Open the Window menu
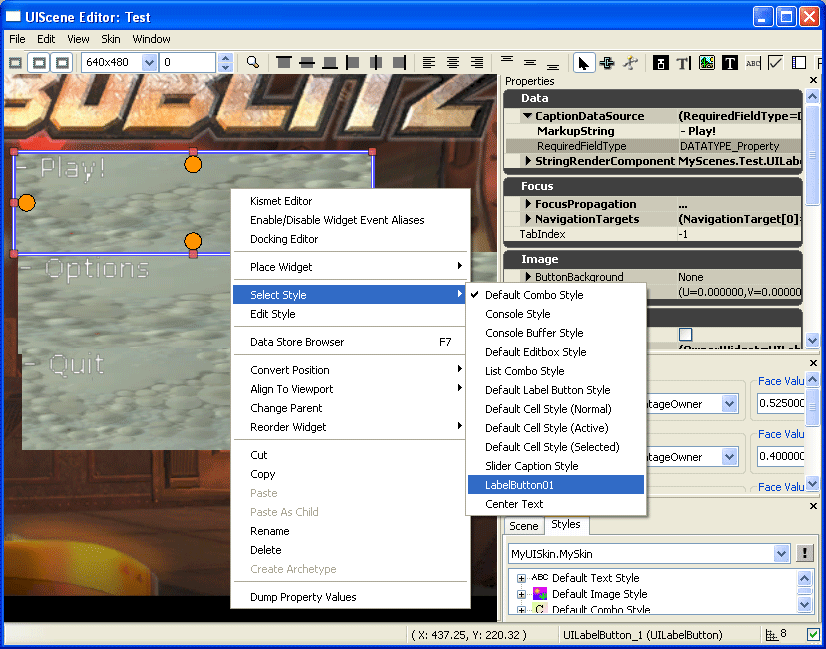Viewport: 826px width, 649px height. 150,39
